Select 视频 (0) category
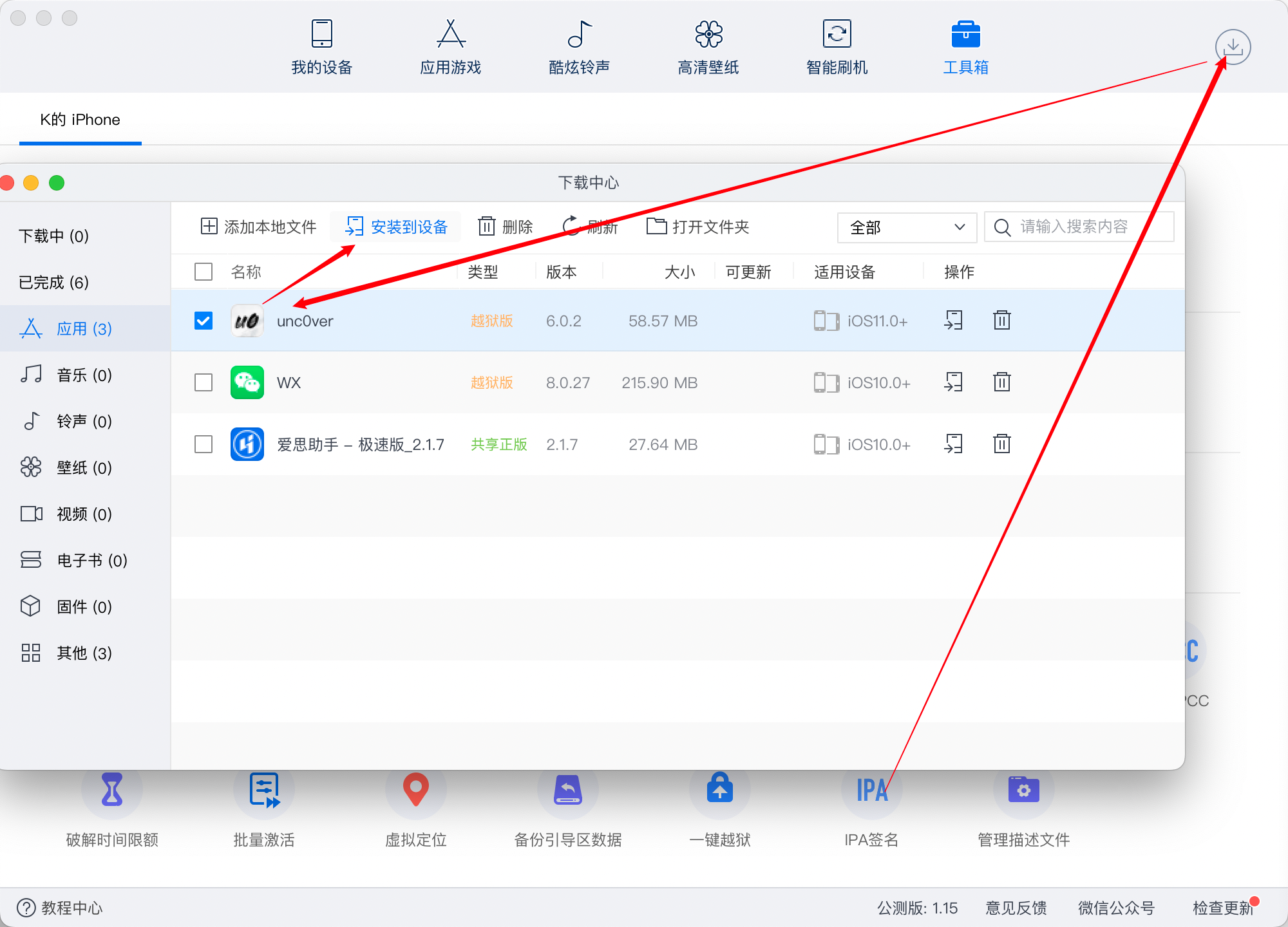This screenshot has height=927, width=1288. coord(85,514)
